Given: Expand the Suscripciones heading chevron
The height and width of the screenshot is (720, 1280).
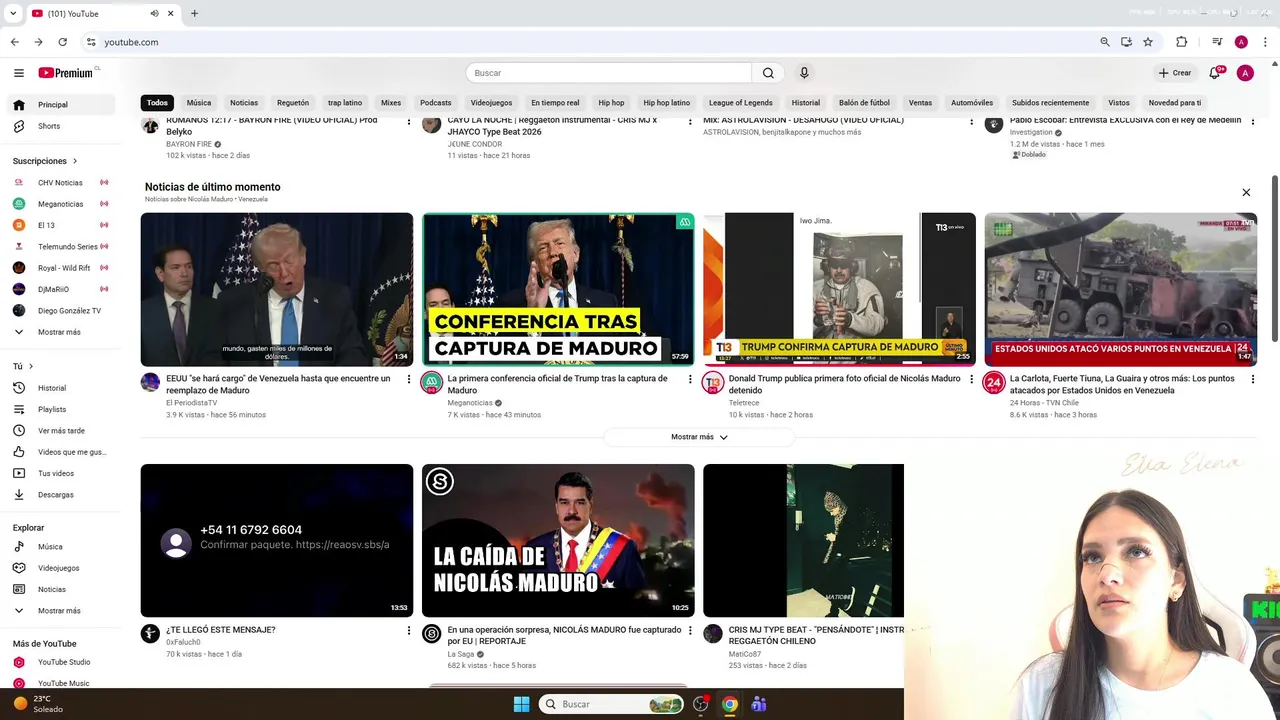Looking at the screenshot, I should 74,161.
